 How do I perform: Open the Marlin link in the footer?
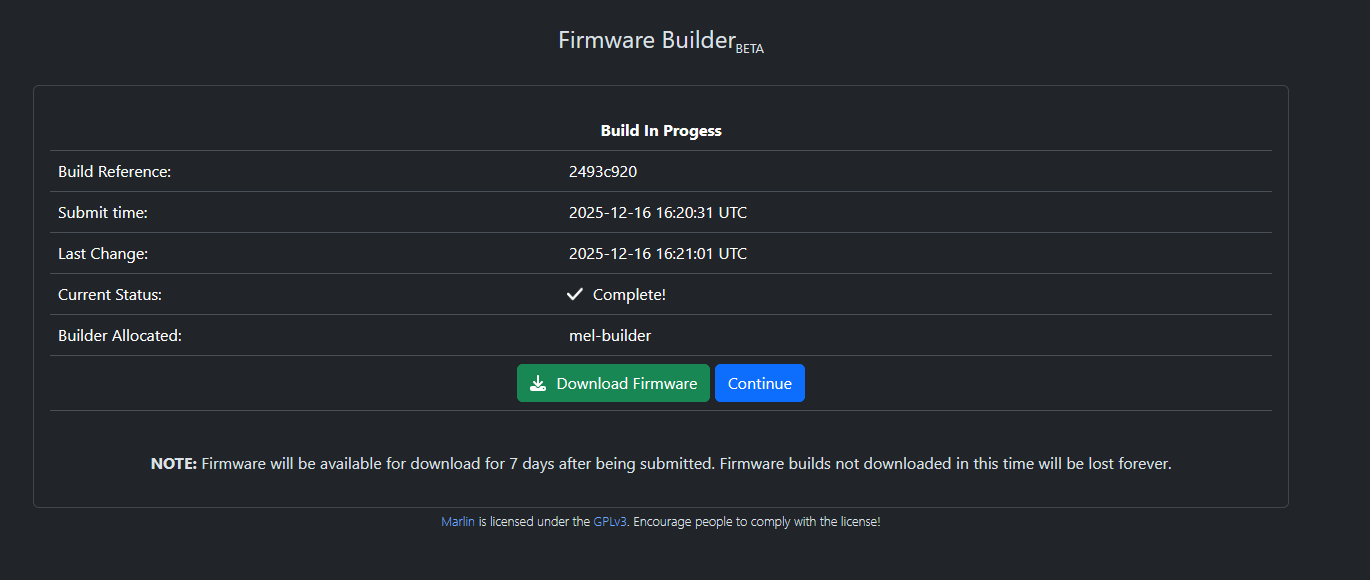point(458,522)
